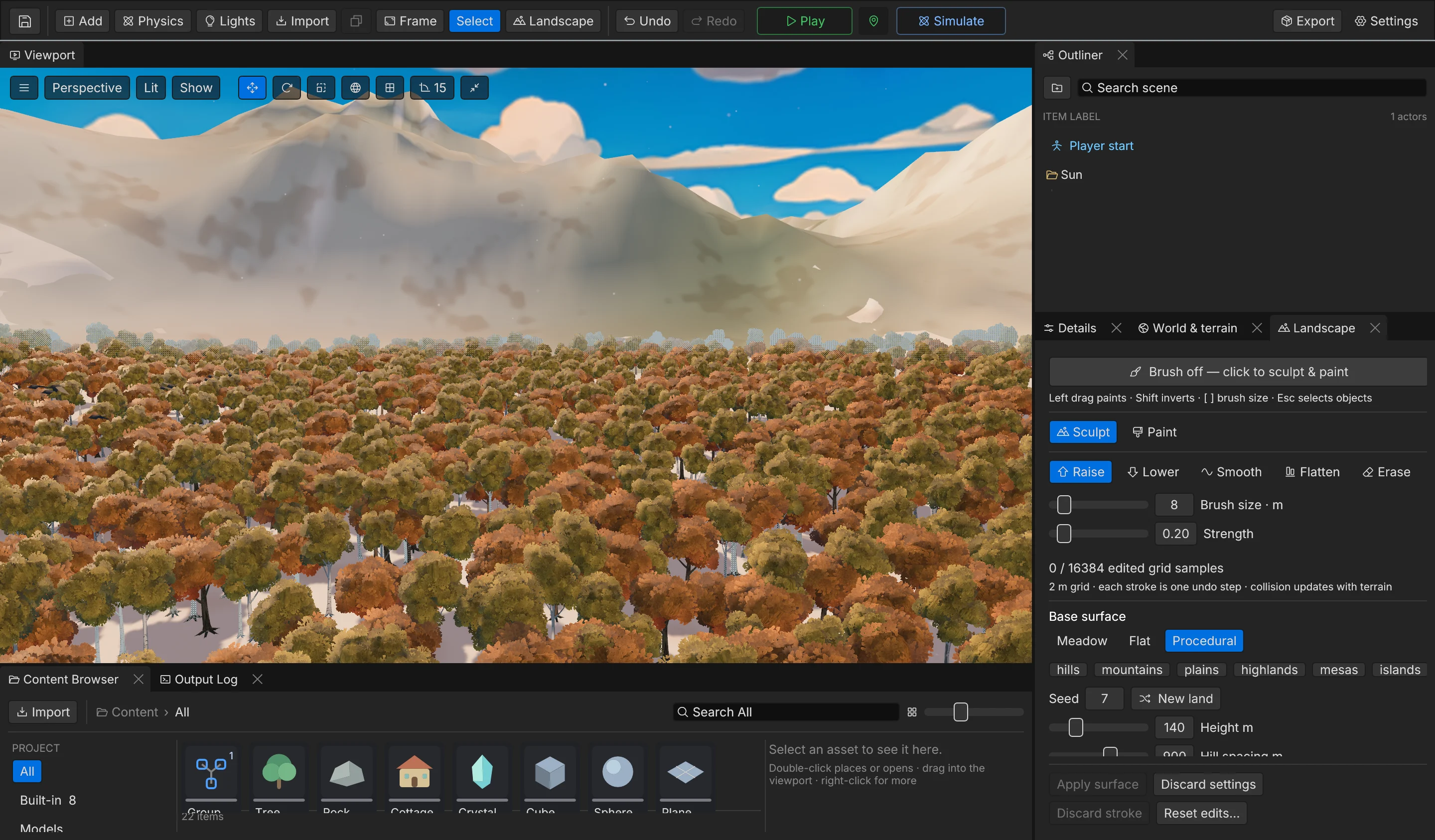Image resolution: width=1435 pixels, height=840 pixels.
Task: Click the location pin icon beside Play
Action: pyautogui.click(x=873, y=21)
